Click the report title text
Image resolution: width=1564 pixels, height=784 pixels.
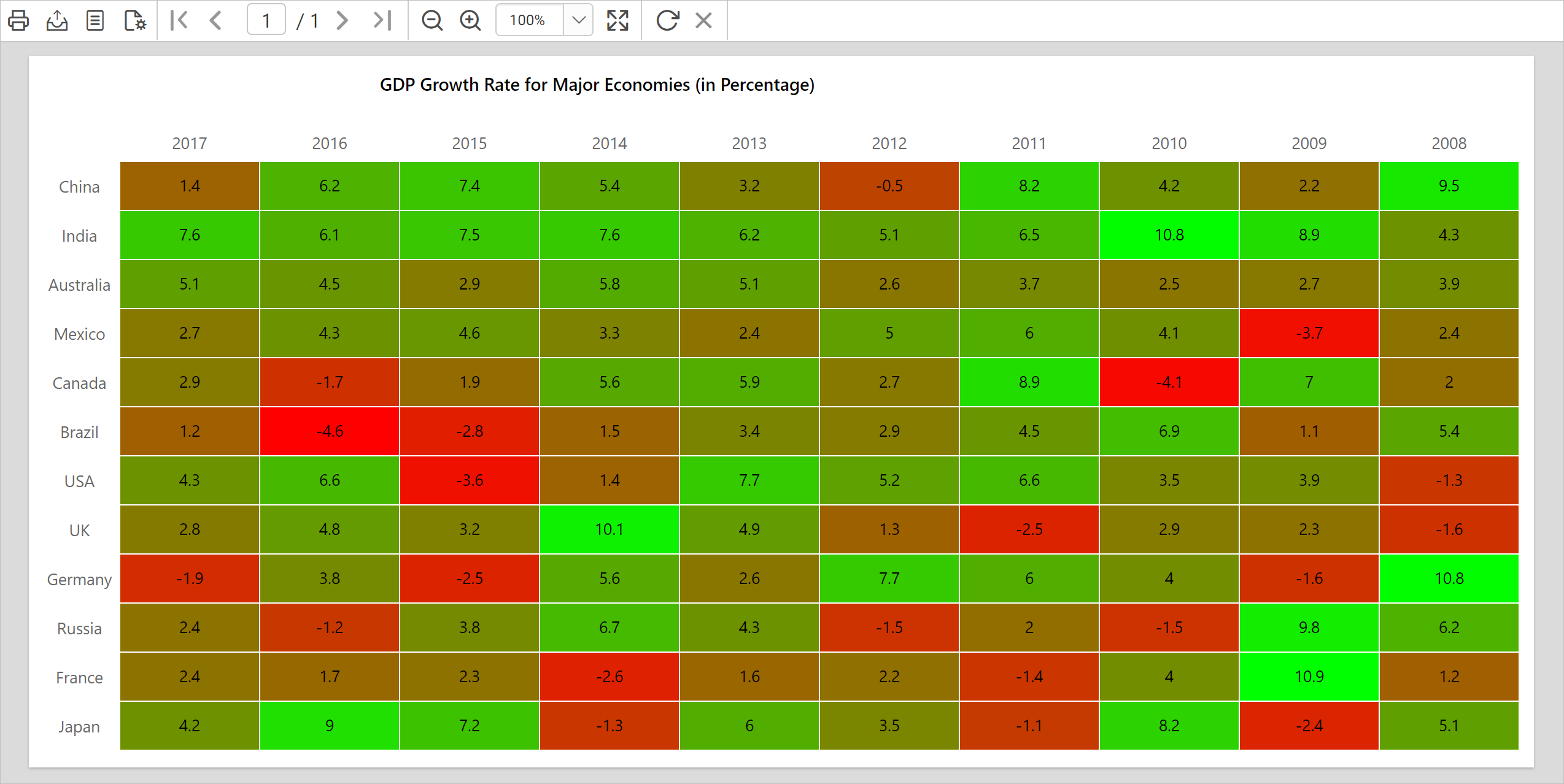tap(596, 85)
